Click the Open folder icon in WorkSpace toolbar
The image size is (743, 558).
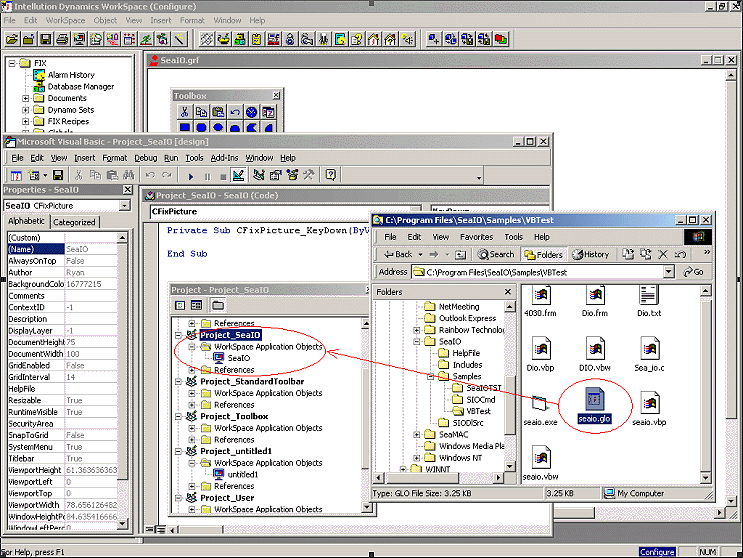pos(12,39)
